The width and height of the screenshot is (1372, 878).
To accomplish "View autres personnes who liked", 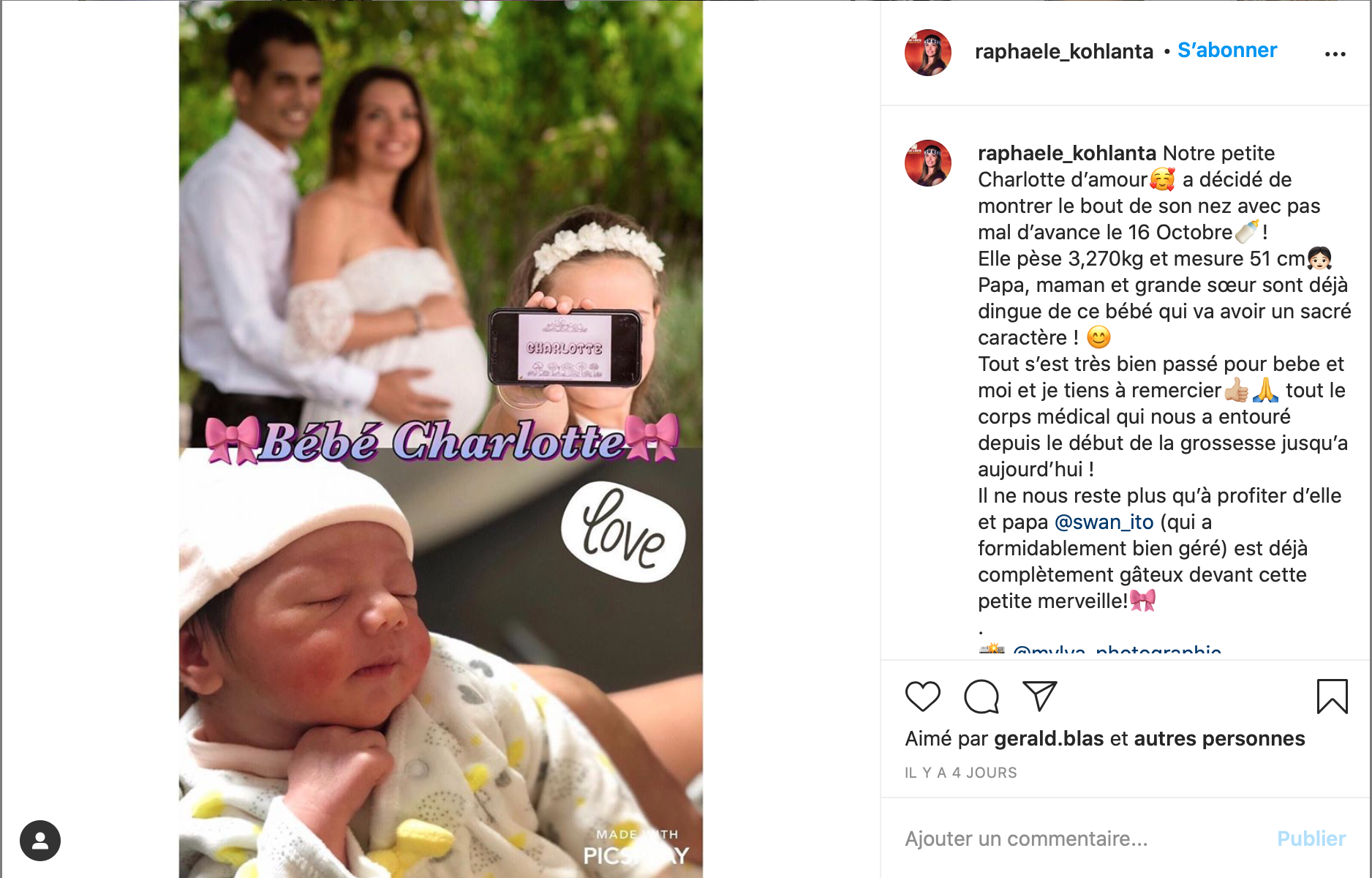I will [1219, 738].
